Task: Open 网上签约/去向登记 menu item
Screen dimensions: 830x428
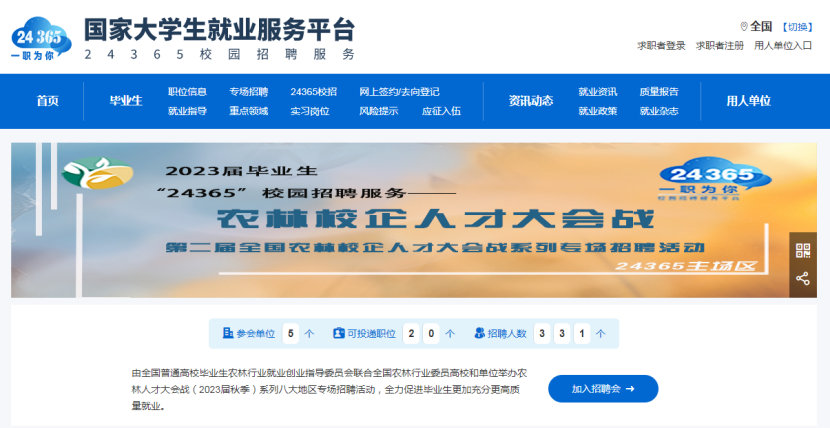Action: [399, 92]
